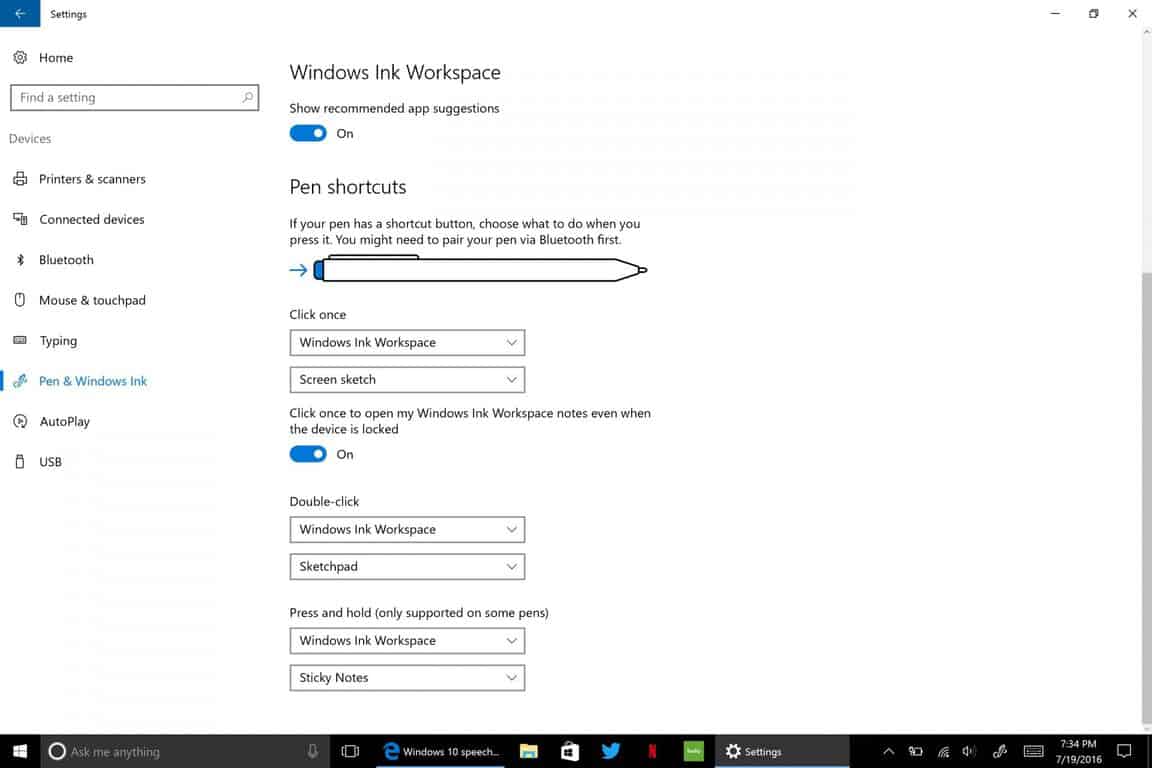Viewport: 1152px width, 768px height.
Task: Open the Screen sketch dropdown
Action: tap(407, 379)
